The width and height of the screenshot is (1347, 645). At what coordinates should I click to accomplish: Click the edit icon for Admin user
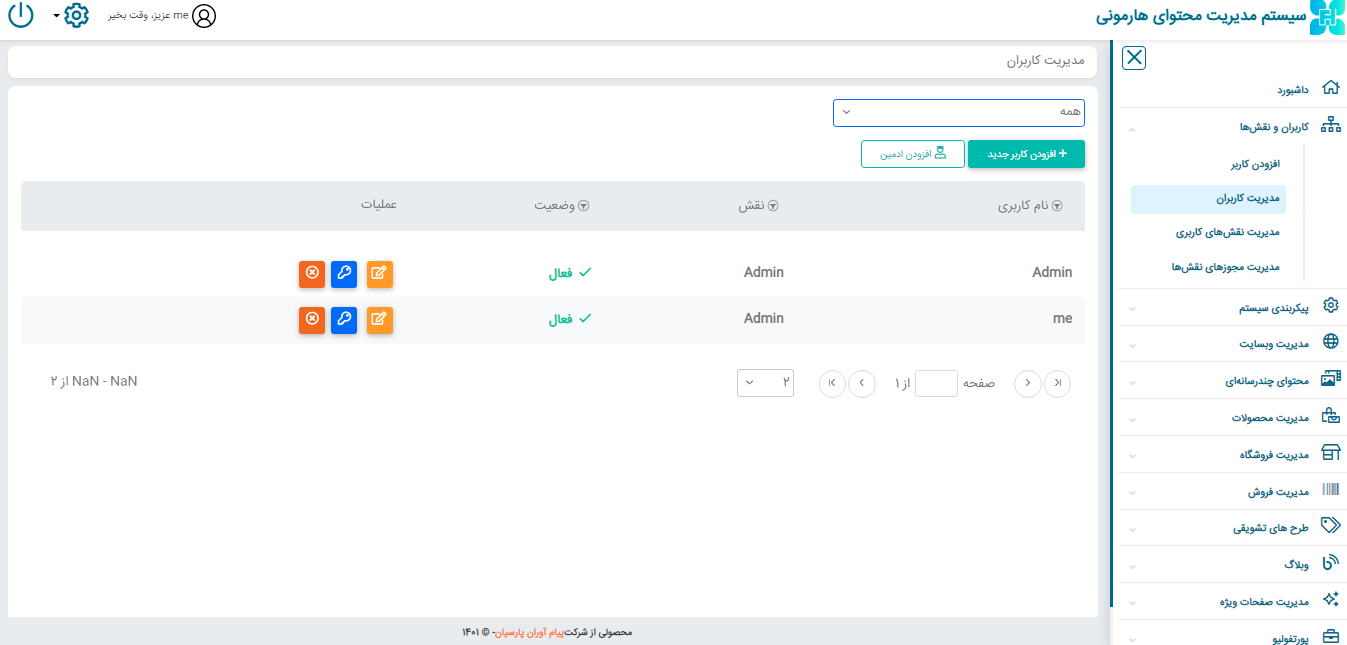tap(380, 273)
